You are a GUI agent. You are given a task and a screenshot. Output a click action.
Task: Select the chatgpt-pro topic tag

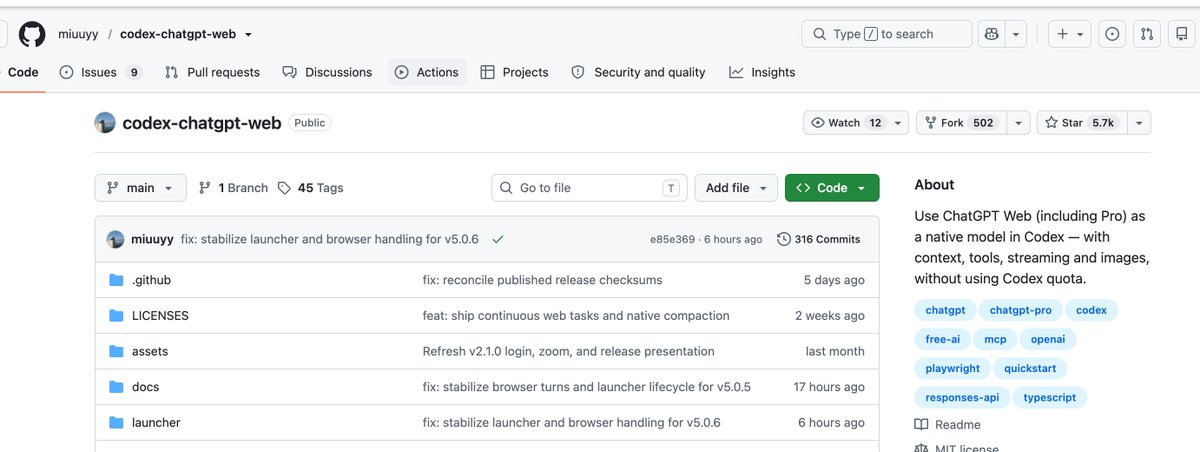point(1019,310)
